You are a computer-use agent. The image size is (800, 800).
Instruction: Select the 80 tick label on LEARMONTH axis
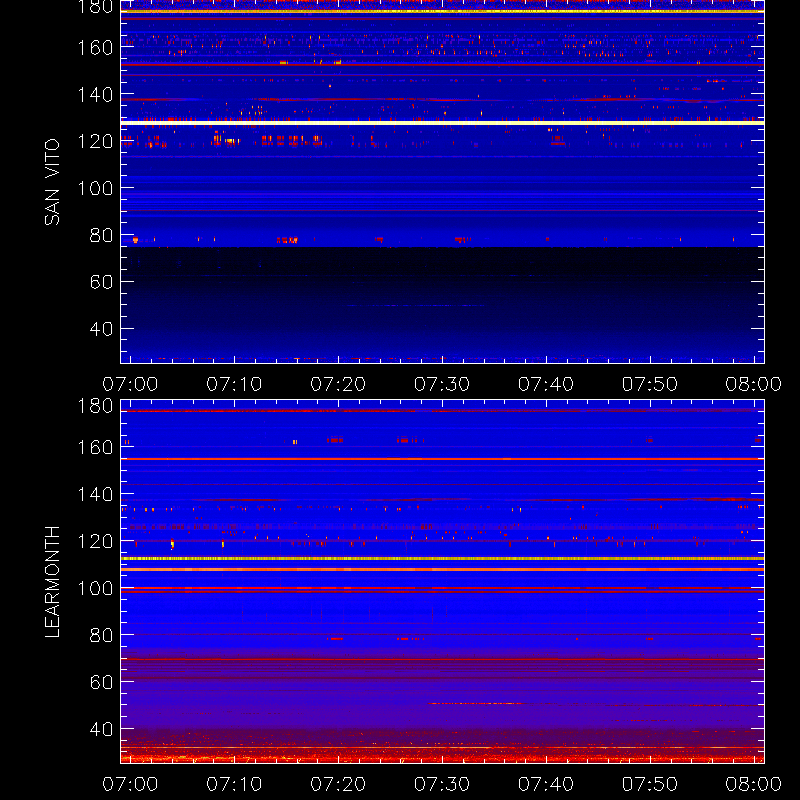tap(101, 635)
